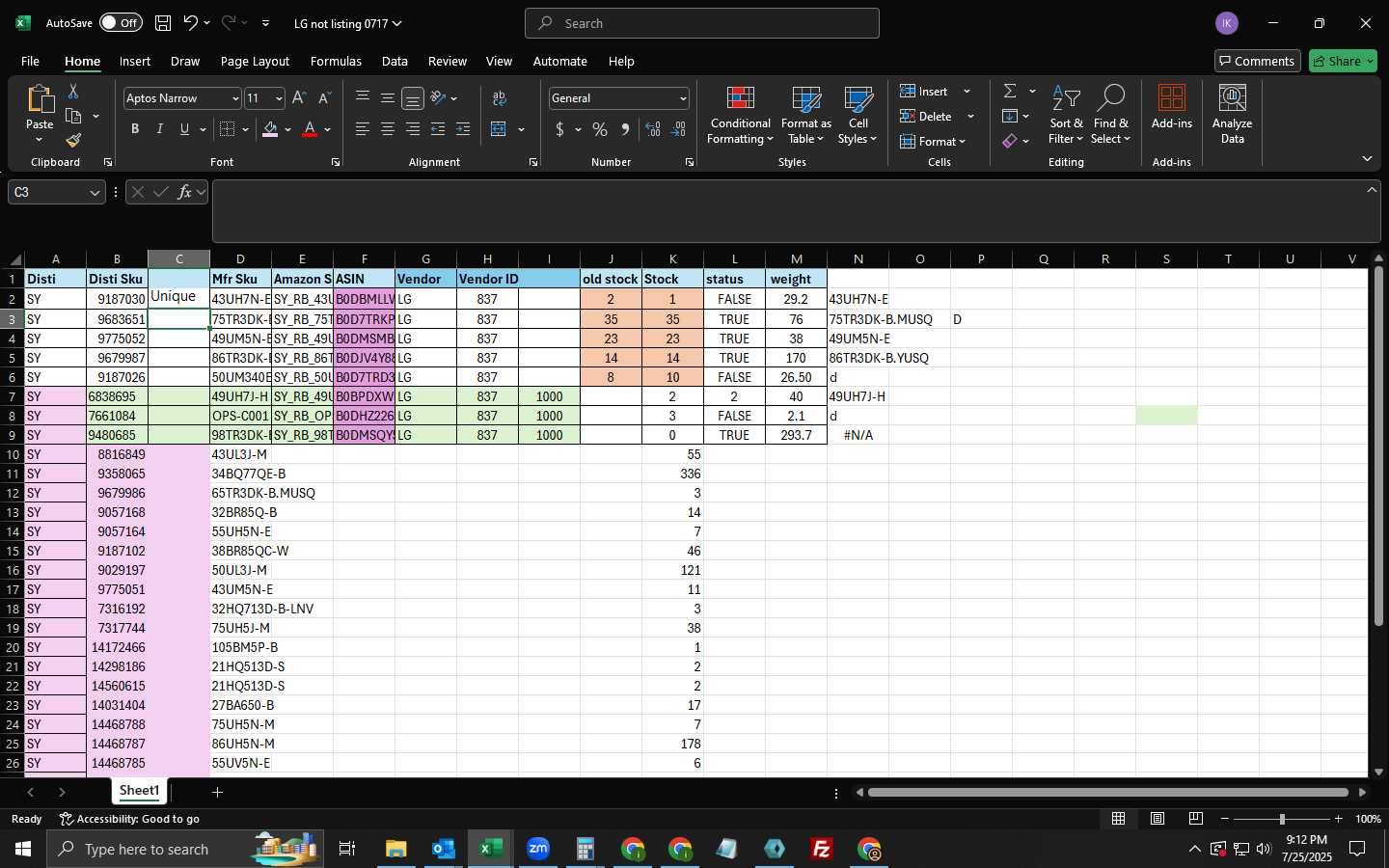Open Excel from the Windows taskbar
Screen dimensions: 1389x868
[x=490, y=849]
